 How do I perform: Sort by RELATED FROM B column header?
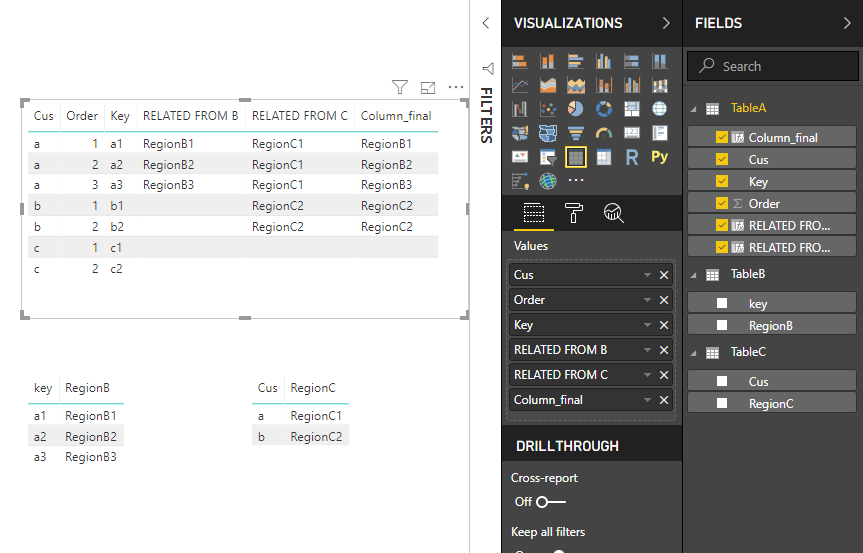point(190,116)
